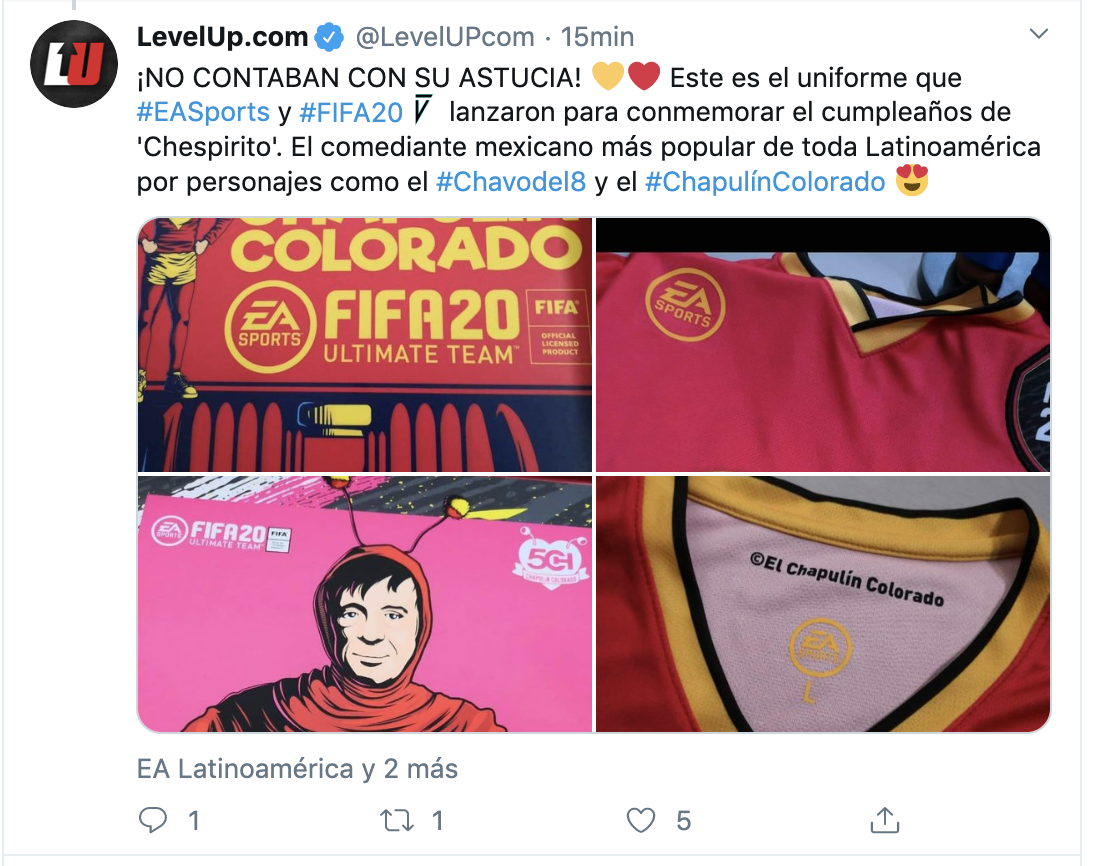Like the tweet with heart icon
The height and width of the screenshot is (866, 1094).
click(x=640, y=820)
